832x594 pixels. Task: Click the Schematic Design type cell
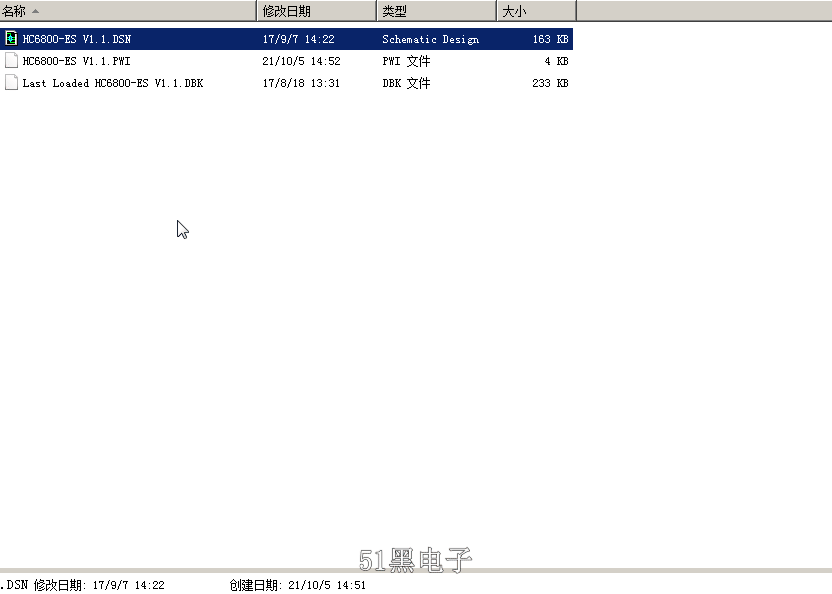(431, 39)
